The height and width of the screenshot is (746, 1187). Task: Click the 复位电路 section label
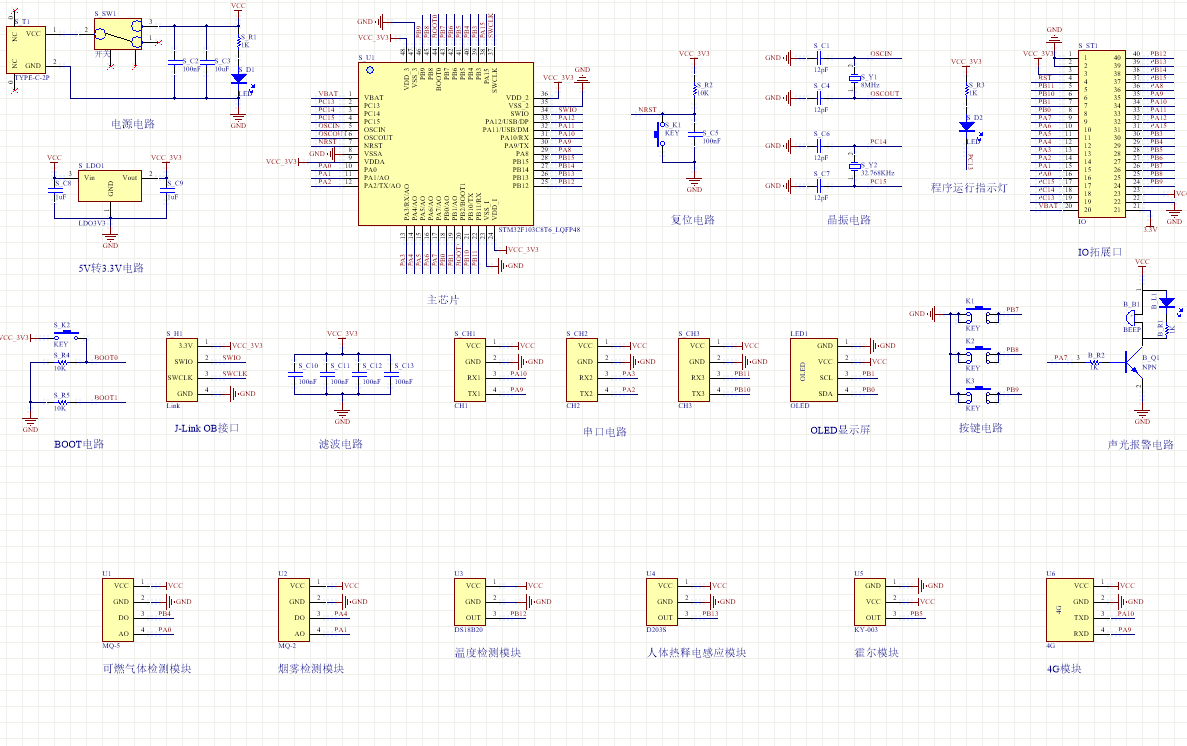click(693, 220)
